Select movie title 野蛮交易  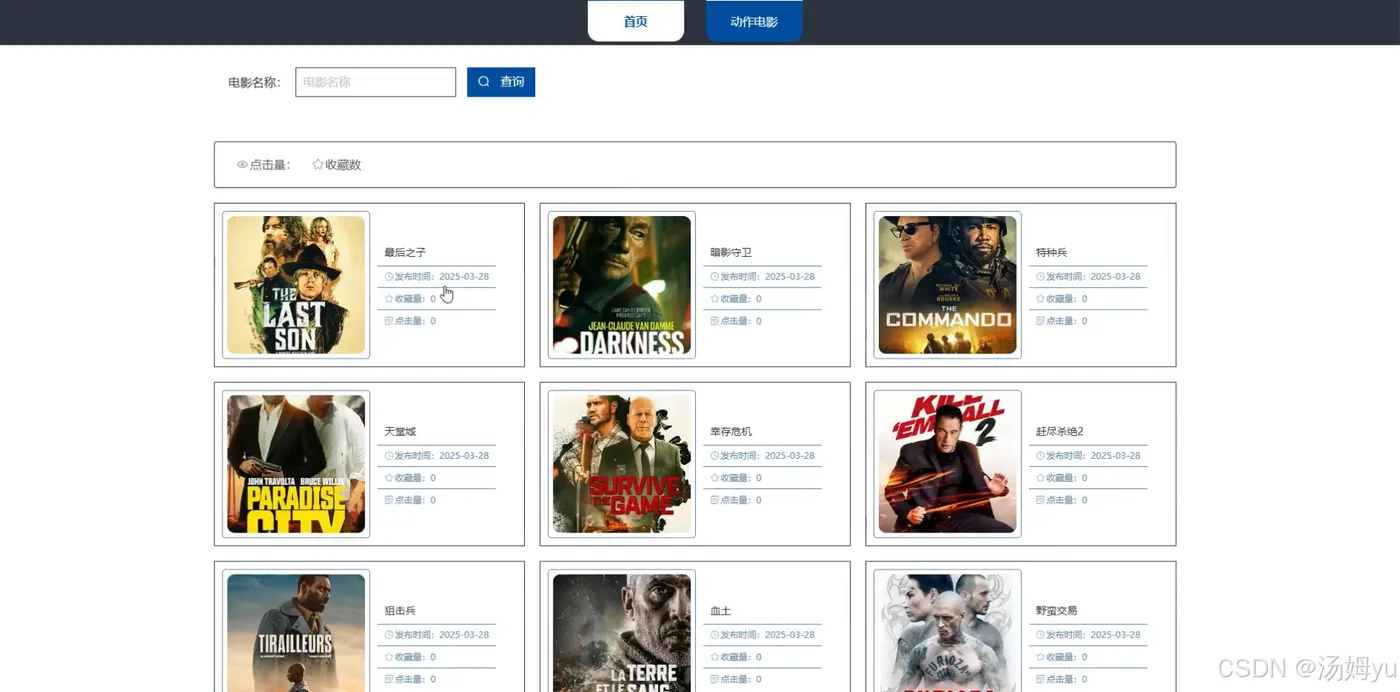click(1057, 611)
